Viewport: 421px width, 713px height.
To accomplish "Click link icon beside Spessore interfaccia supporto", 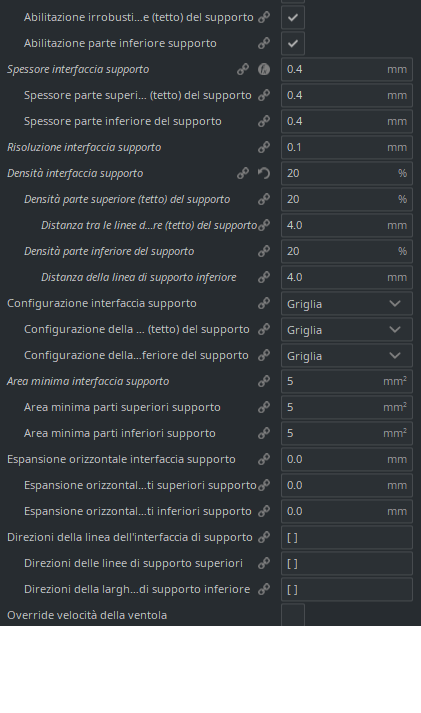I will click(243, 69).
